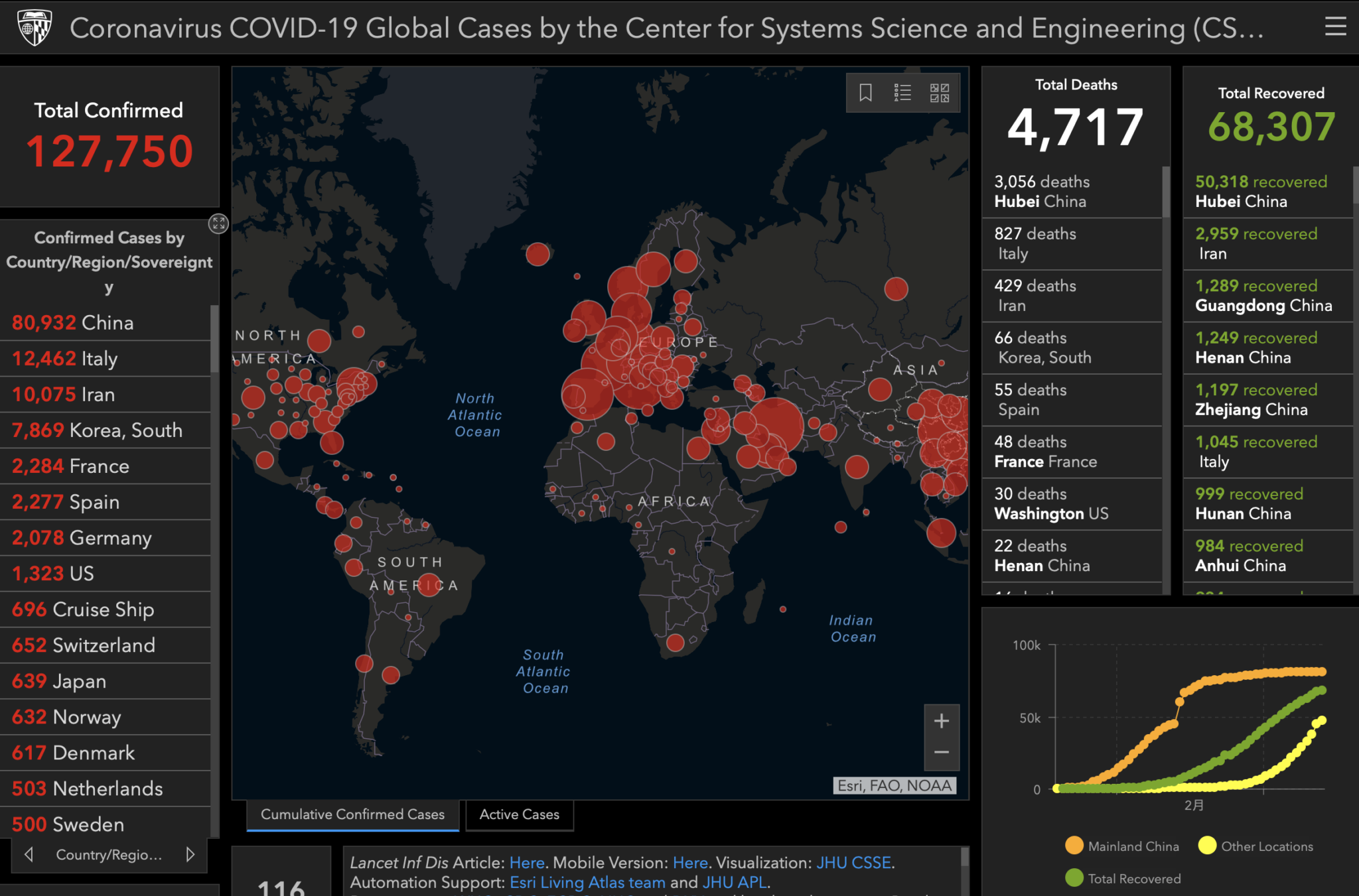Open the Mobile Version Here link
1359x896 pixels.
690,863
